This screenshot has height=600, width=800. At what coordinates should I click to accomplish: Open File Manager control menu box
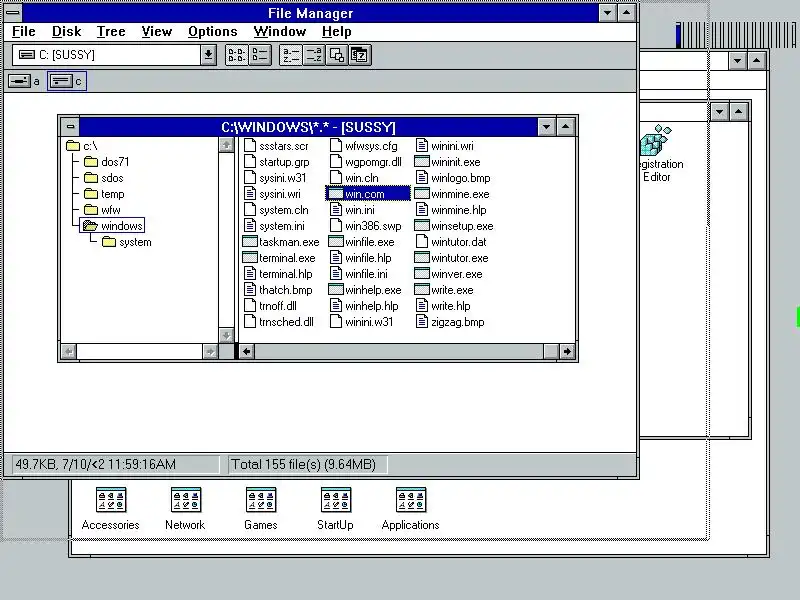[13, 12]
